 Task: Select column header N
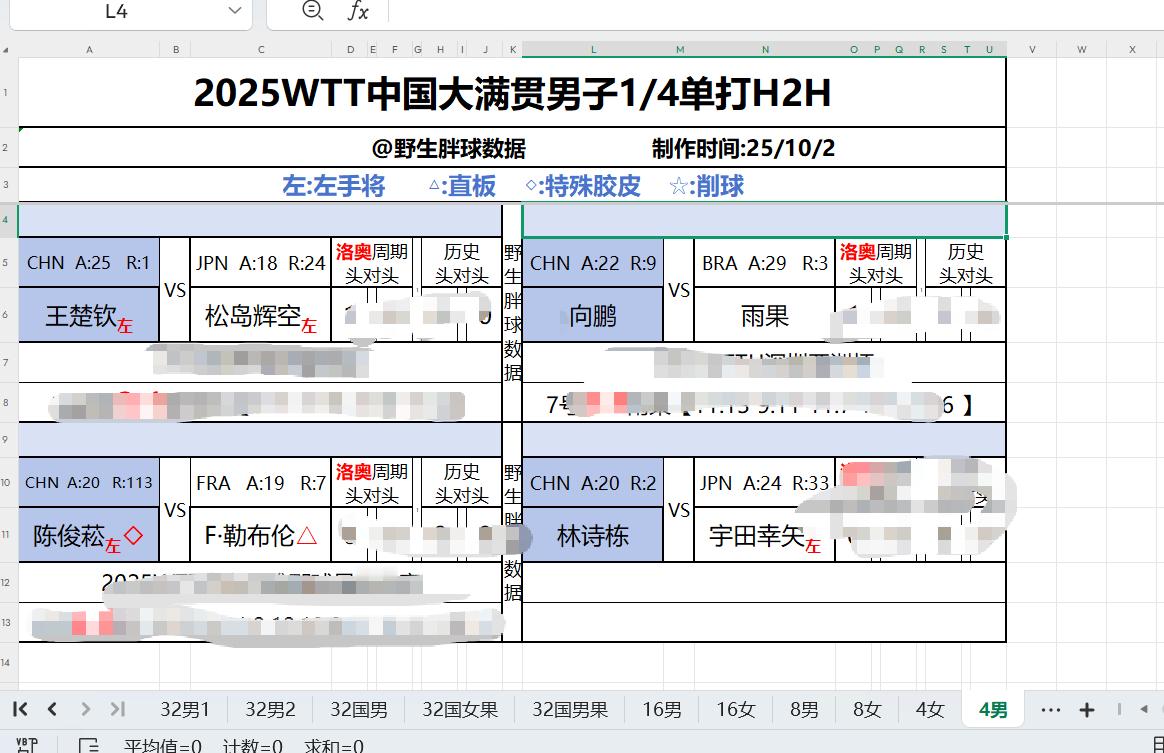(765, 50)
